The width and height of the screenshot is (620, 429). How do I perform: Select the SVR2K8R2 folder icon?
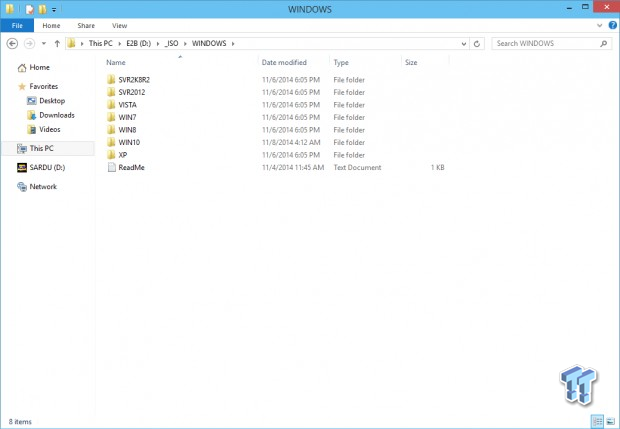[111, 79]
